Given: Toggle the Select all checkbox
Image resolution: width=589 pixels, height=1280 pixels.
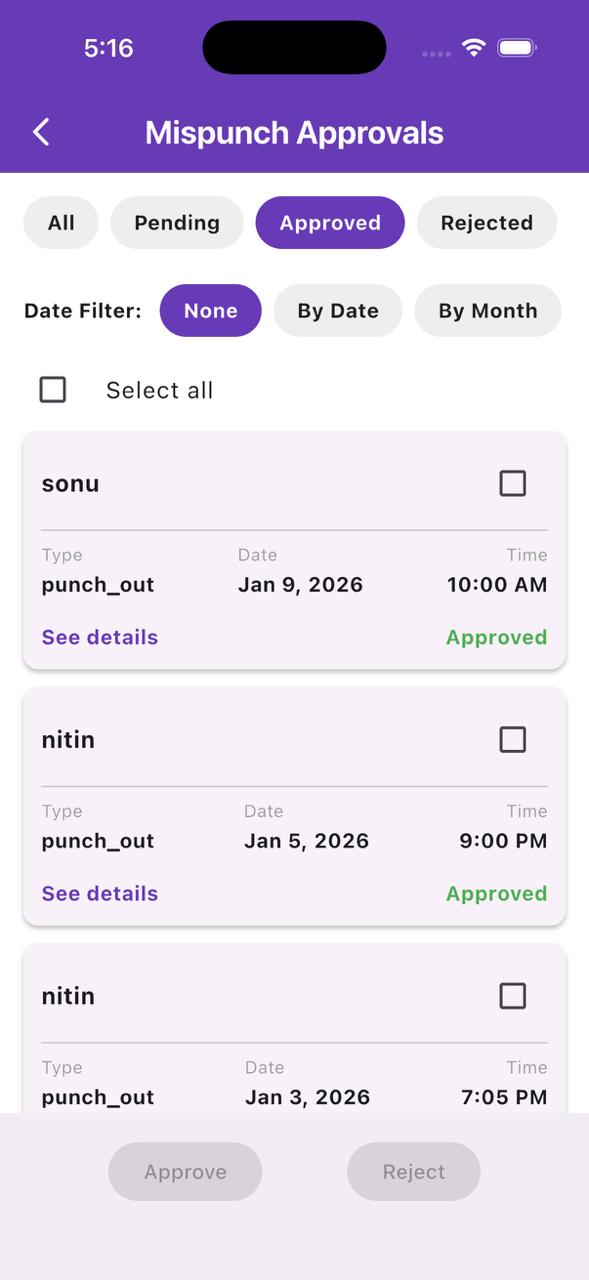Looking at the screenshot, I should [x=52, y=389].
